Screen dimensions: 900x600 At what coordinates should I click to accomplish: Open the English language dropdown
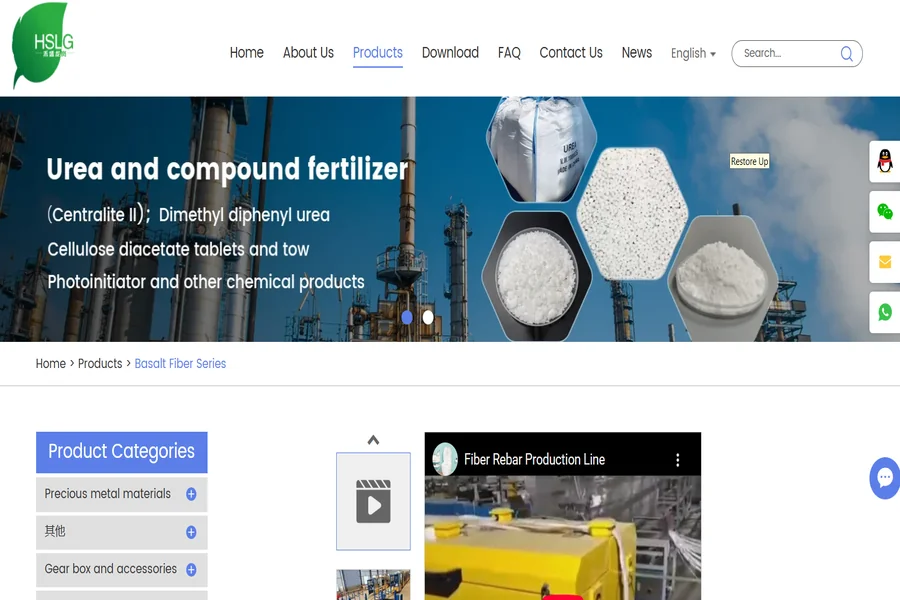coord(693,54)
